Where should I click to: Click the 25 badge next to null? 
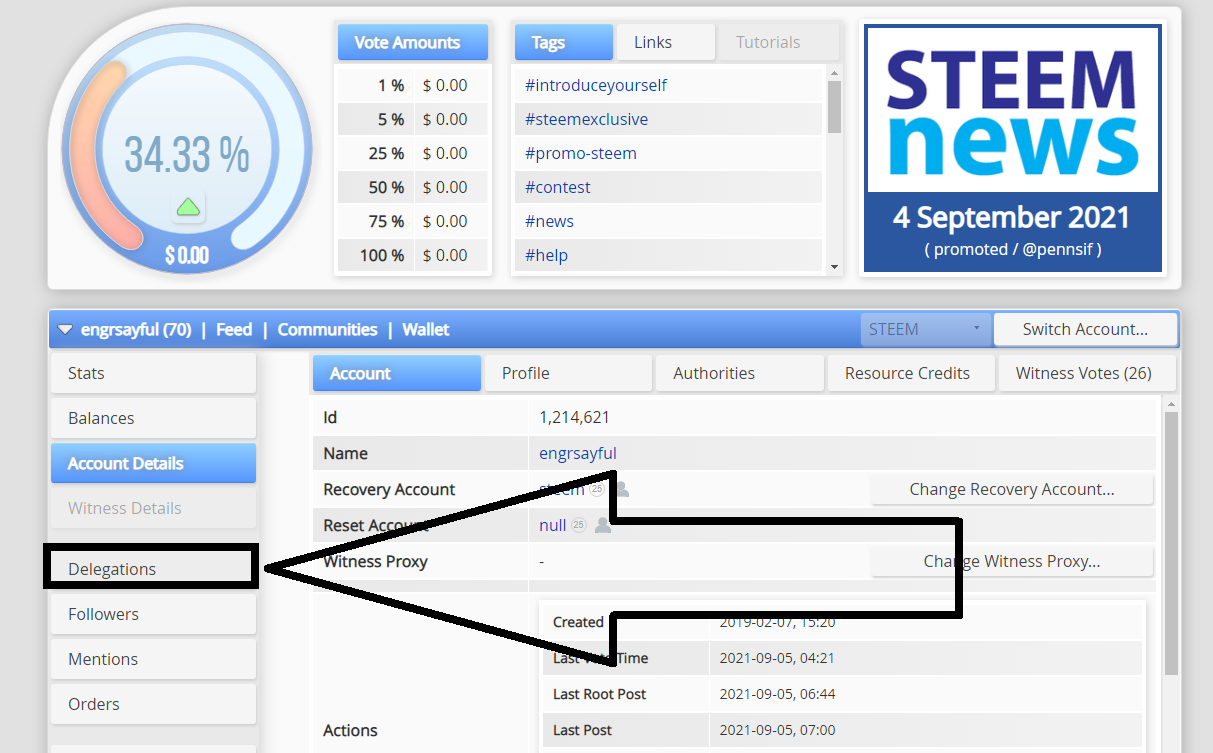tap(578, 525)
